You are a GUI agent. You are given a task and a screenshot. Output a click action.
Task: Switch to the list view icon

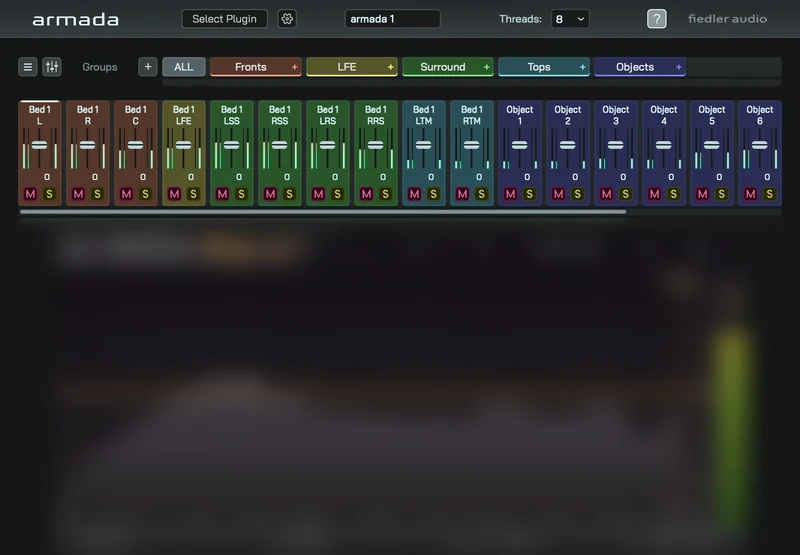(x=28, y=67)
